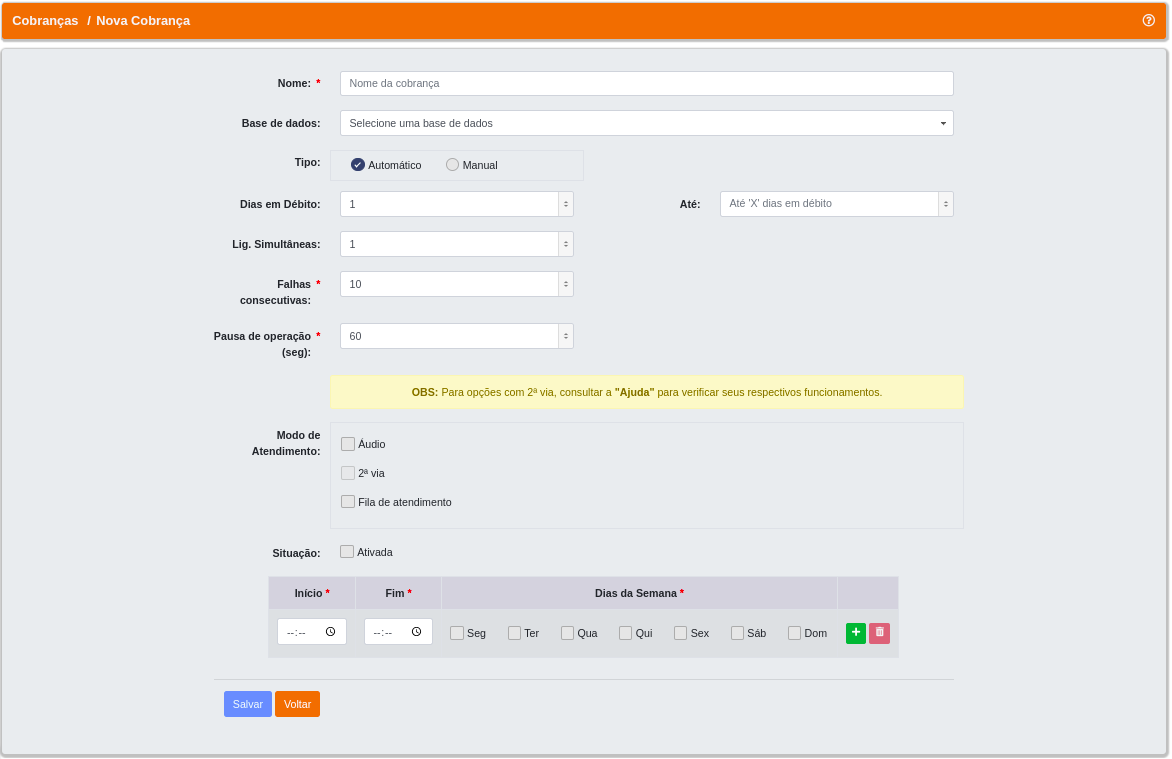
Task: Check the Seg weekday box
Action: pyautogui.click(x=457, y=633)
